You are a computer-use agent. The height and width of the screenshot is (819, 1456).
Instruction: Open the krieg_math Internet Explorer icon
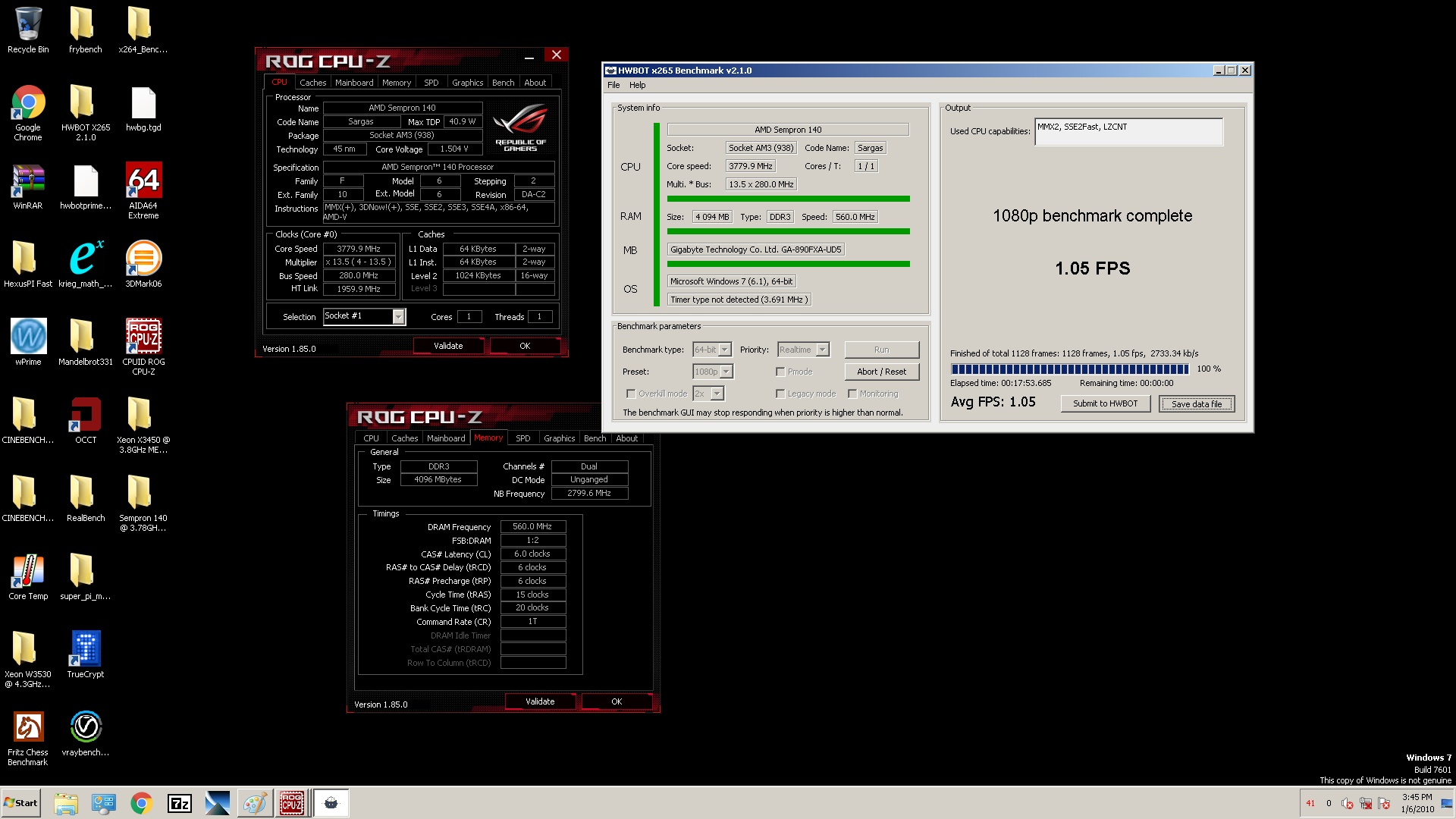[x=85, y=264]
